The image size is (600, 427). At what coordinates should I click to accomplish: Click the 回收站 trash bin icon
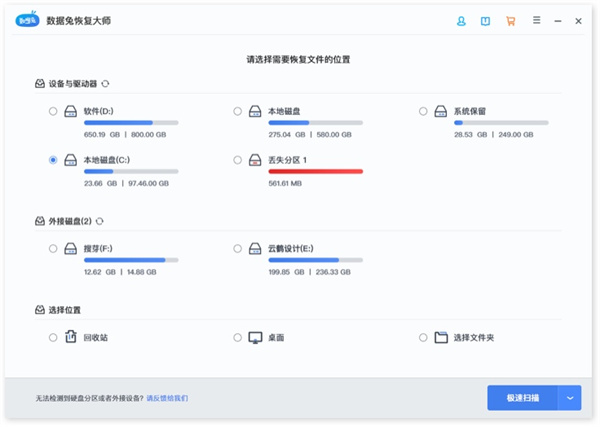[71, 337]
